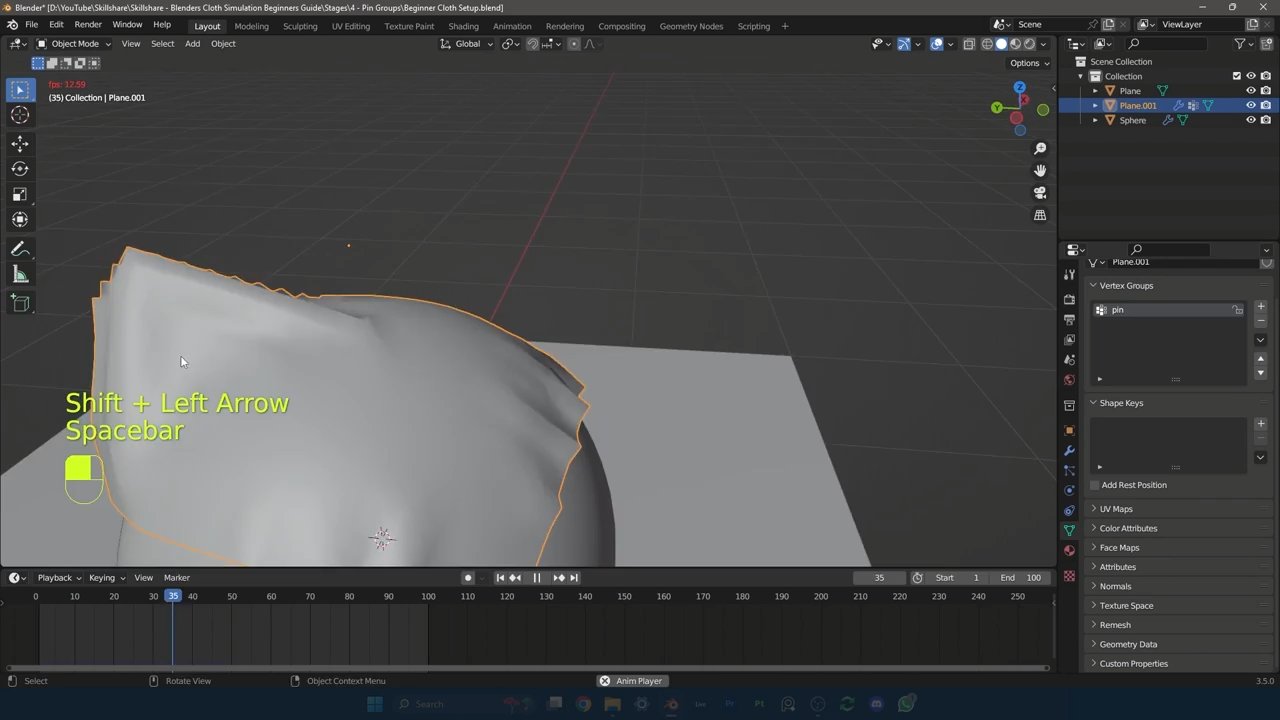The image size is (1280, 720).
Task: Enable the Add Rest Position checkbox
Action: pos(1095,485)
